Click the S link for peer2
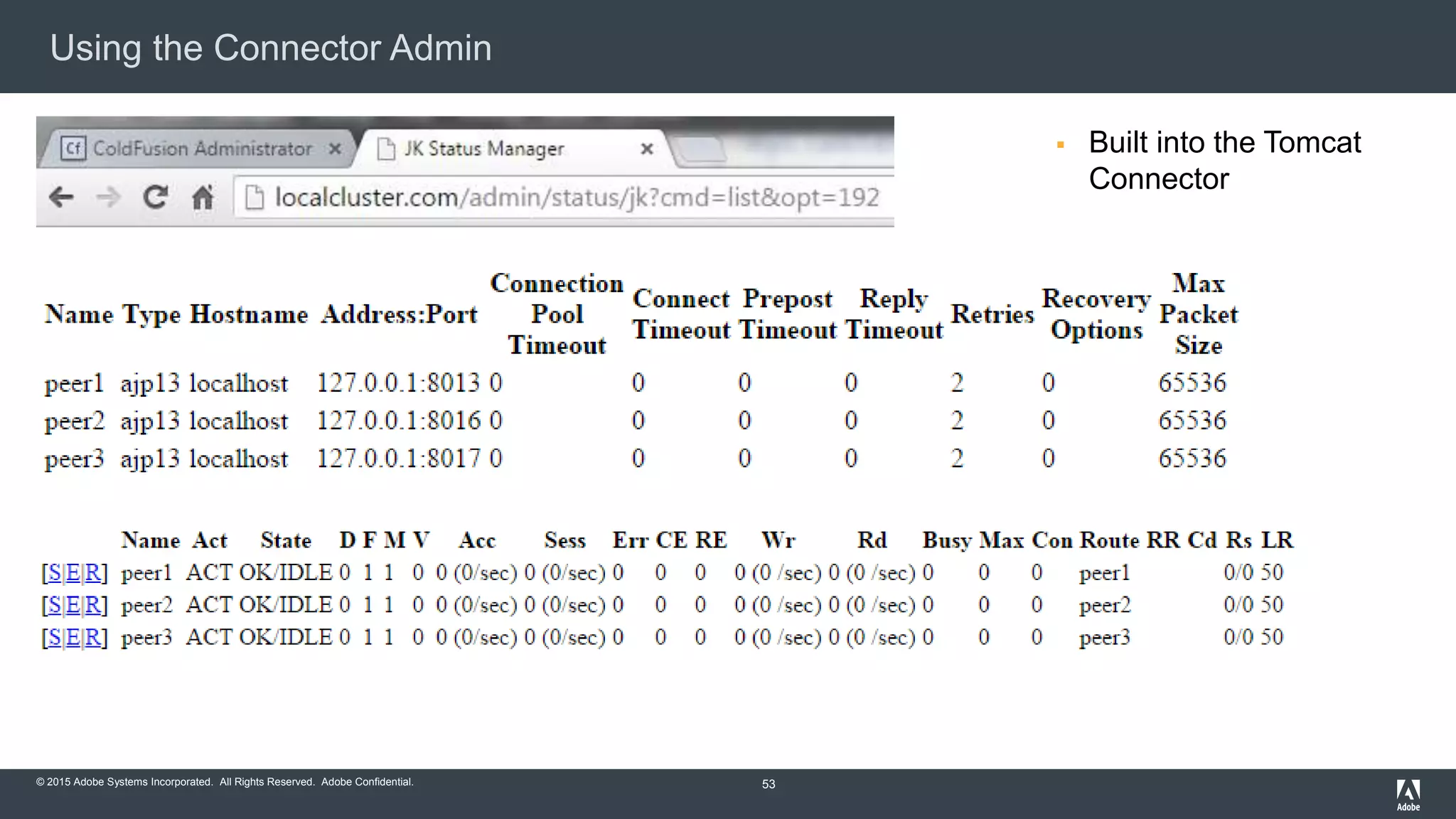The image size is (1456, 819). [55, 605]
